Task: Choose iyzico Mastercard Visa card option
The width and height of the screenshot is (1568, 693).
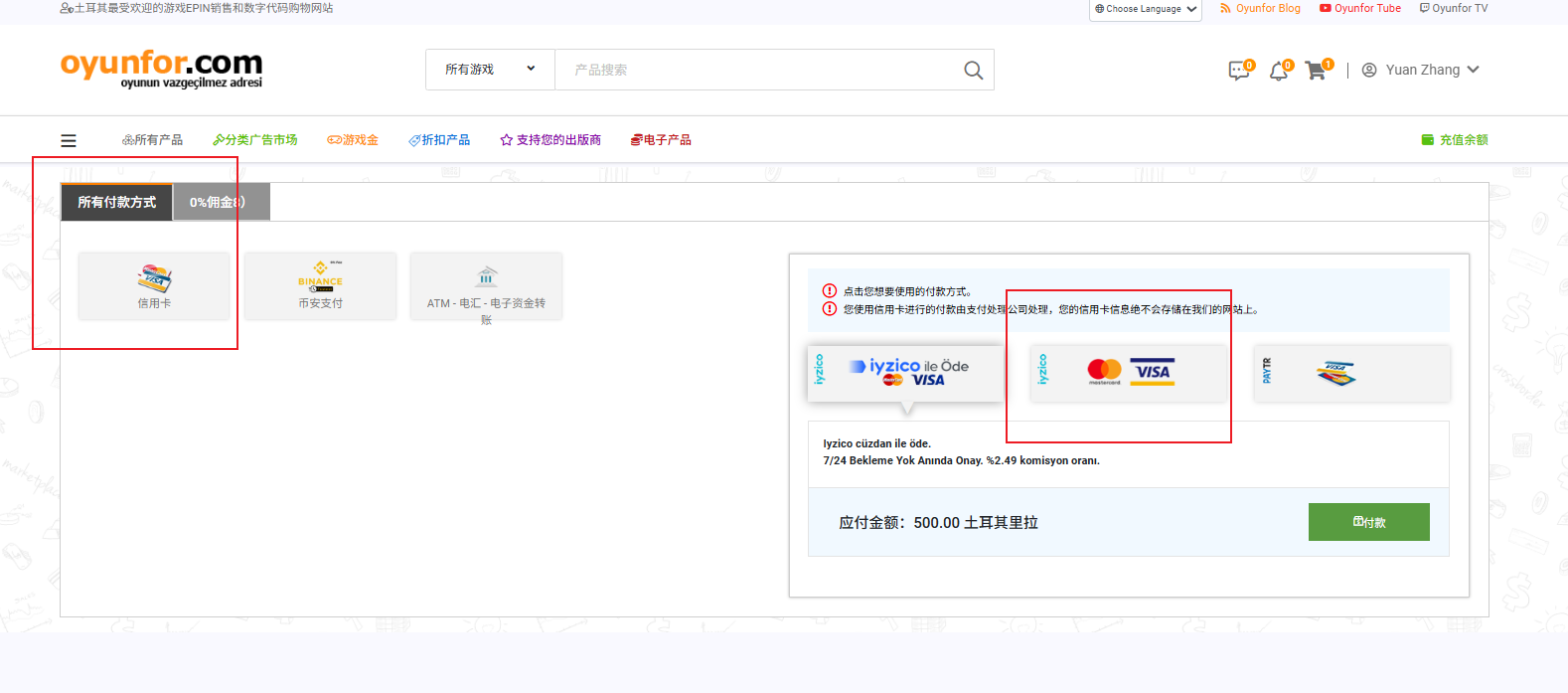Action: pos(1129,373)
